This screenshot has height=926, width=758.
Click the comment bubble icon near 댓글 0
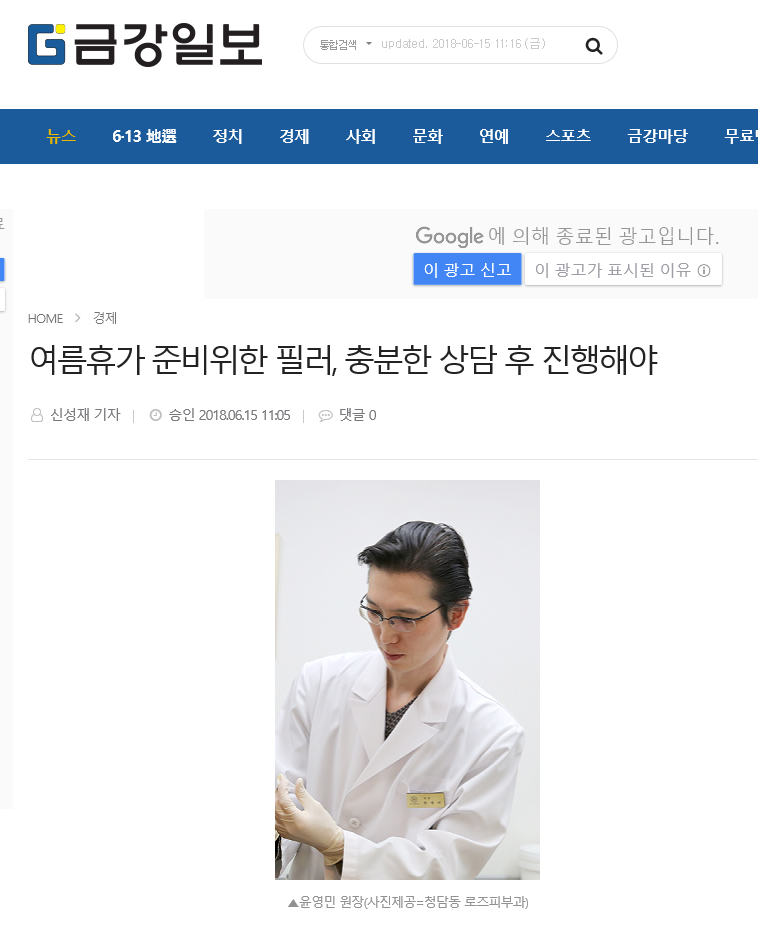(x=325, y=416)
